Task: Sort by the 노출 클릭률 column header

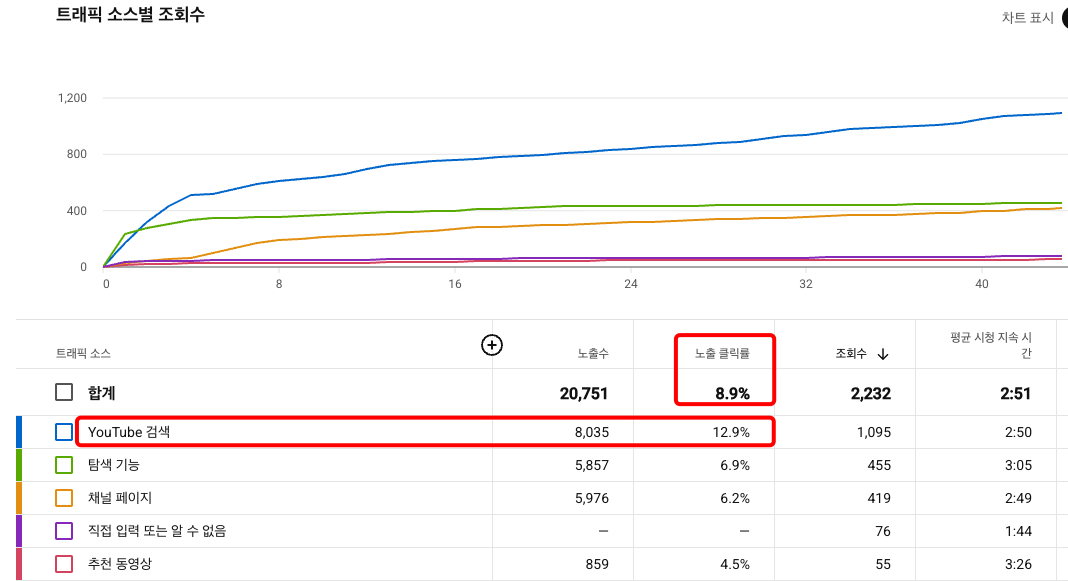Action: click(x=722, y=354)
